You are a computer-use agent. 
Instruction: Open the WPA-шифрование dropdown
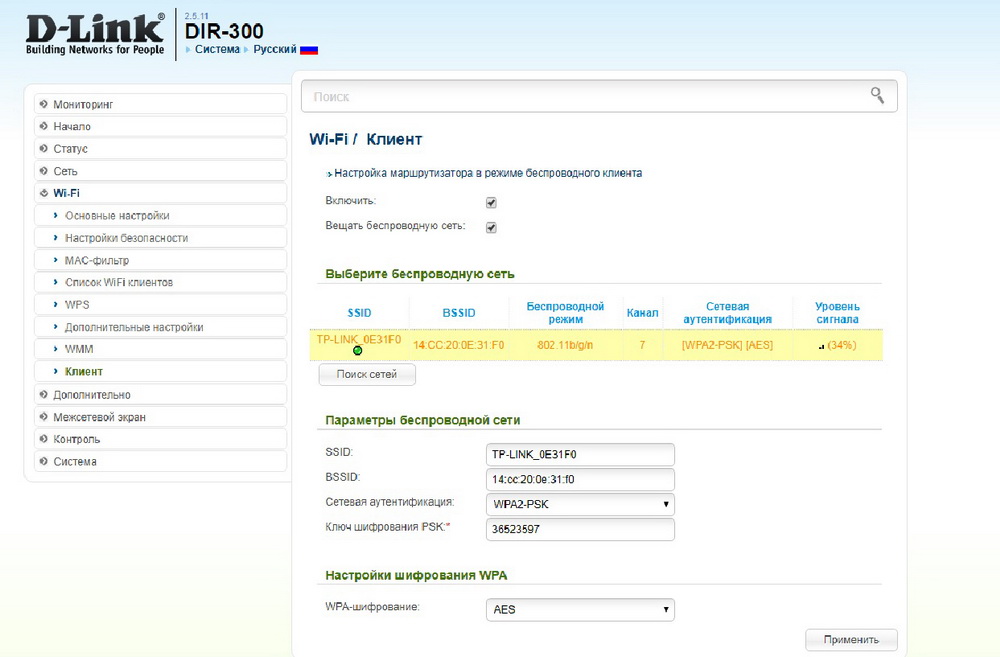point(580,609)
